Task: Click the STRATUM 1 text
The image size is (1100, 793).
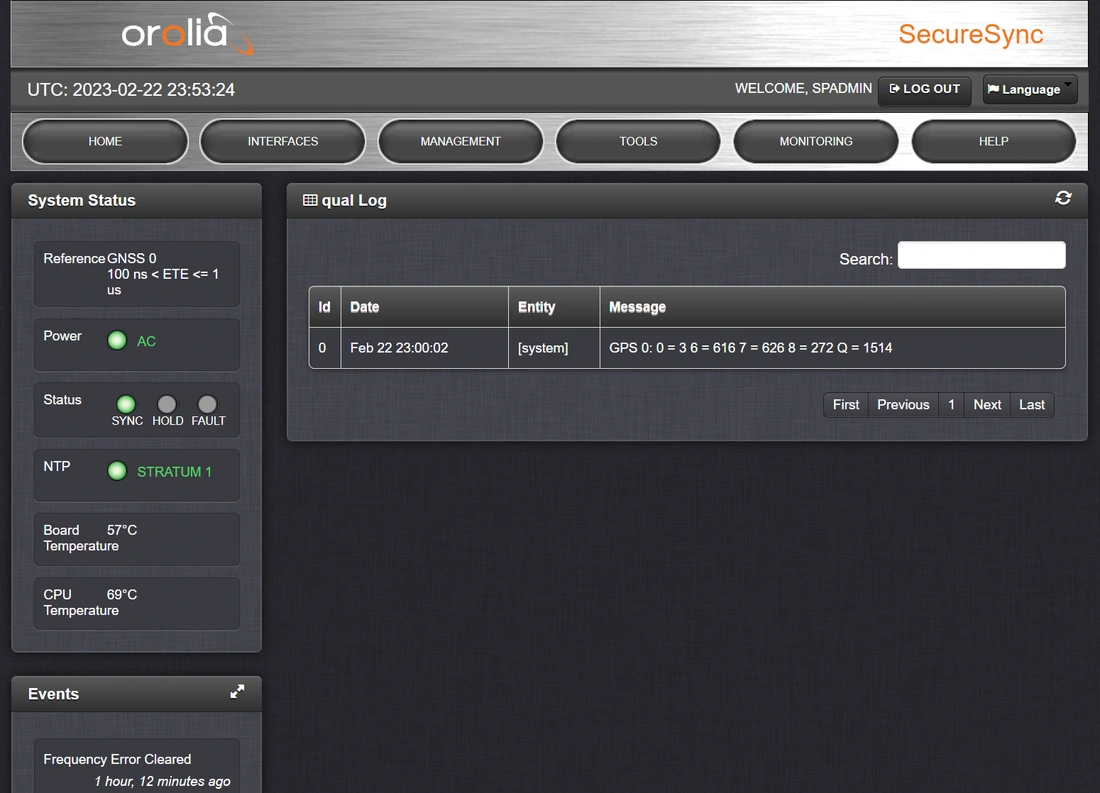Action: pyautogui.click(x=174, y=472)
